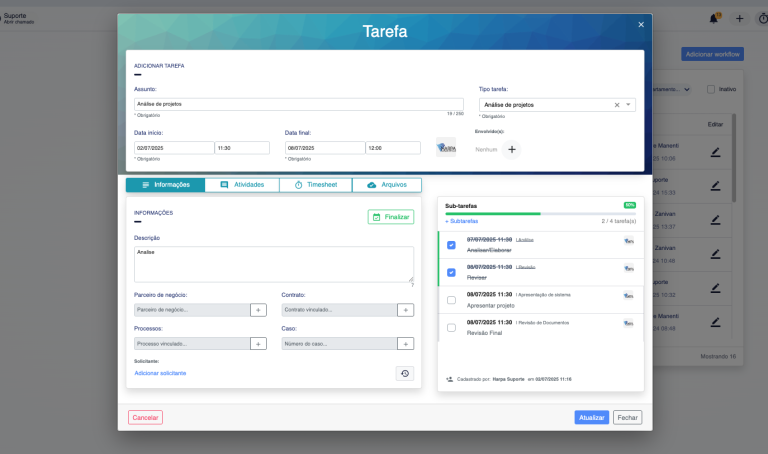Click the edit pencil on the 08:48 row
Viewport: 768px width, 454px height.
(716, 322)
